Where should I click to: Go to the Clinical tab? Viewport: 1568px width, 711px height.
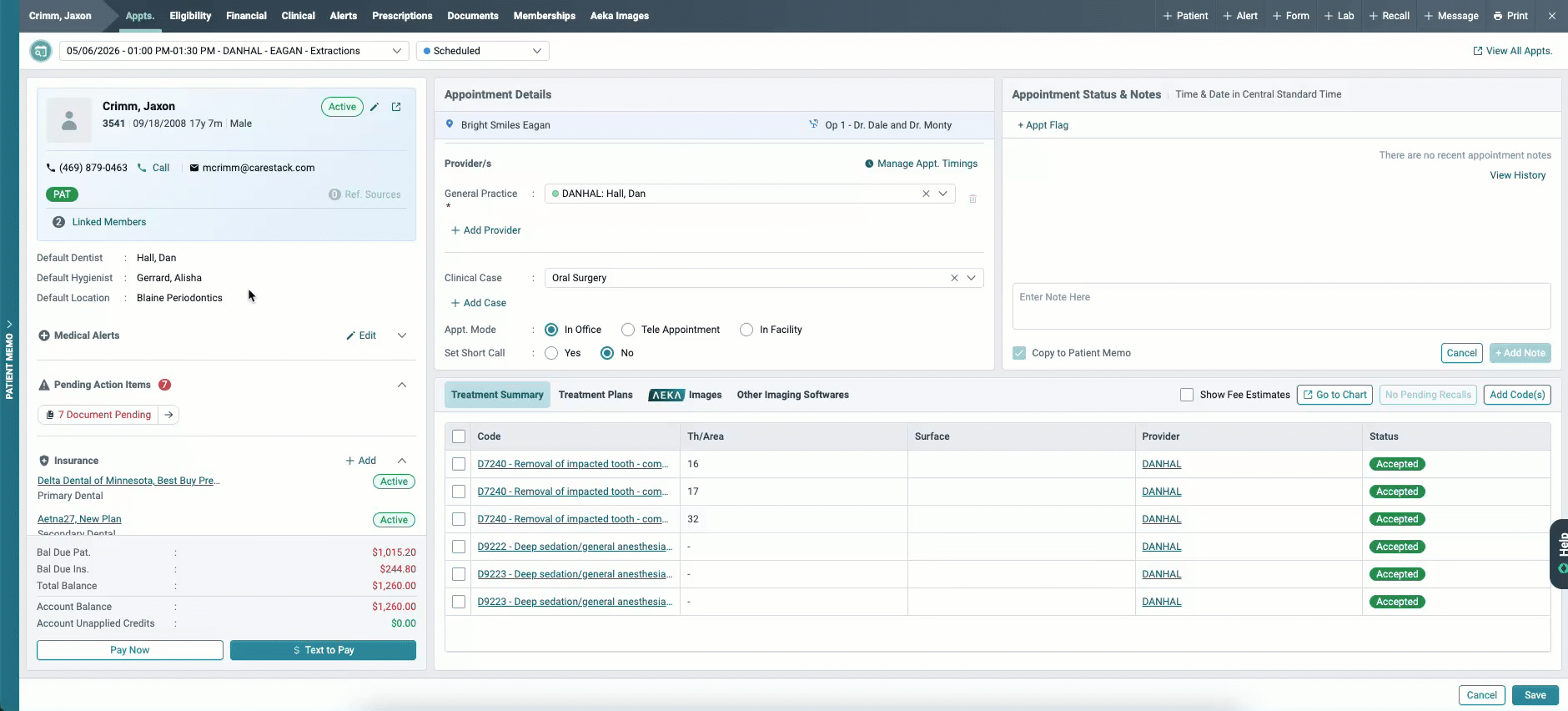coord(298,16)
